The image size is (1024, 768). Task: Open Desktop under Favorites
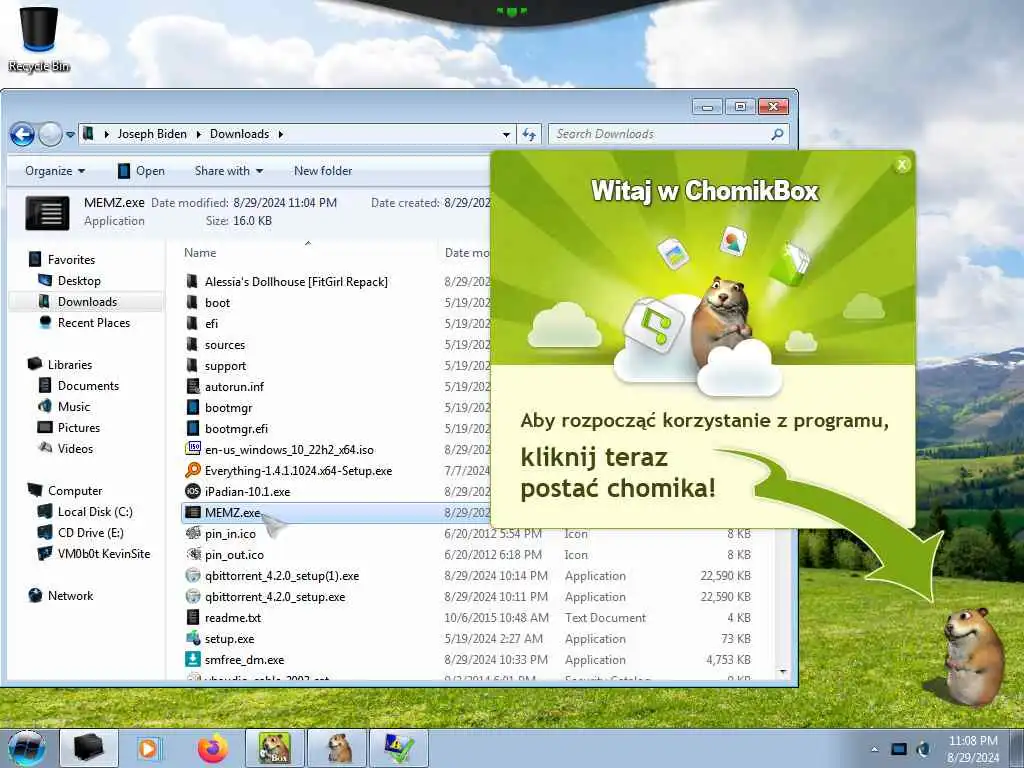[x=79, y=281]
